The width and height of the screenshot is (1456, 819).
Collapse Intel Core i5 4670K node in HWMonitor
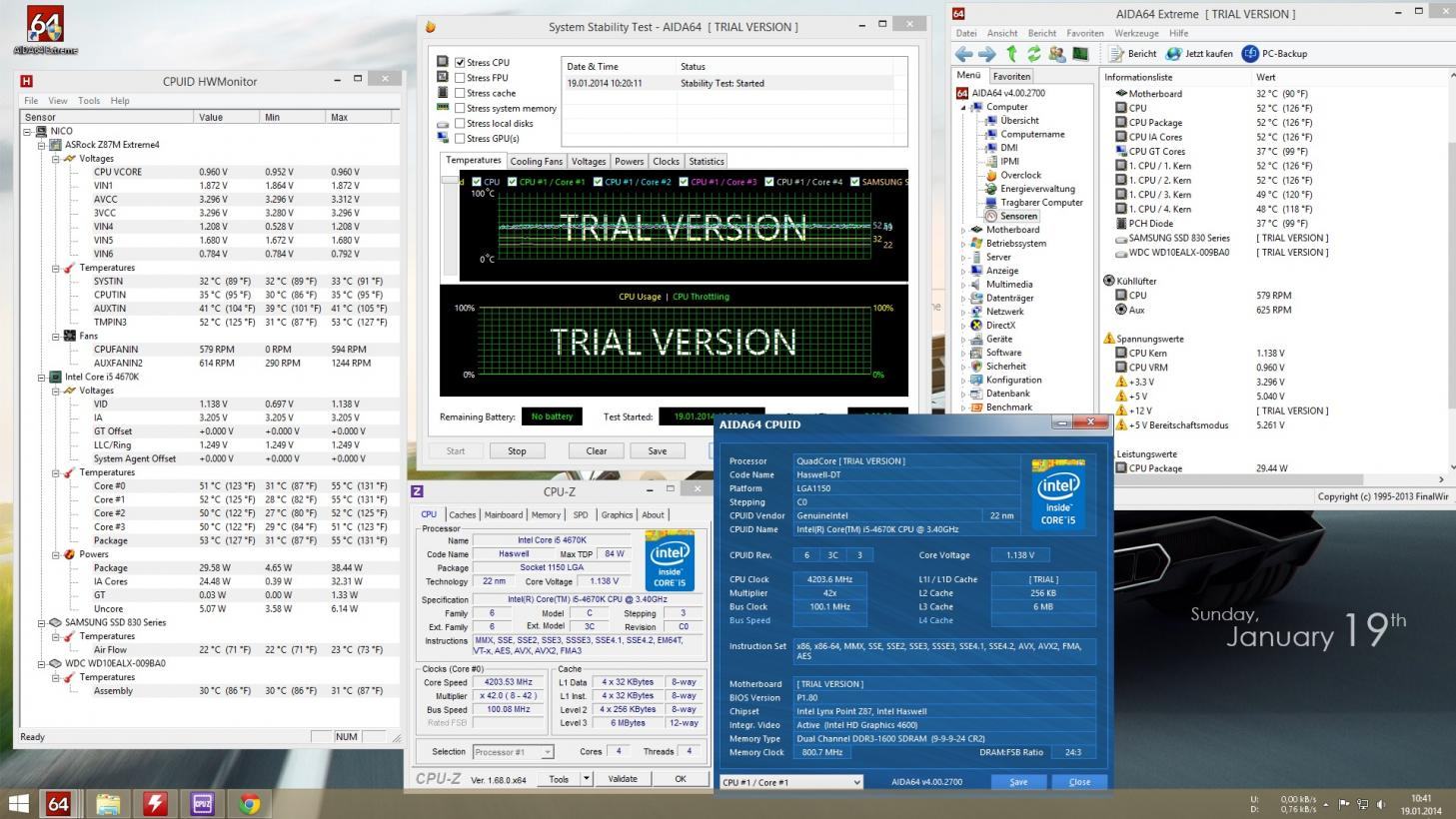click(x=42, y=377)
